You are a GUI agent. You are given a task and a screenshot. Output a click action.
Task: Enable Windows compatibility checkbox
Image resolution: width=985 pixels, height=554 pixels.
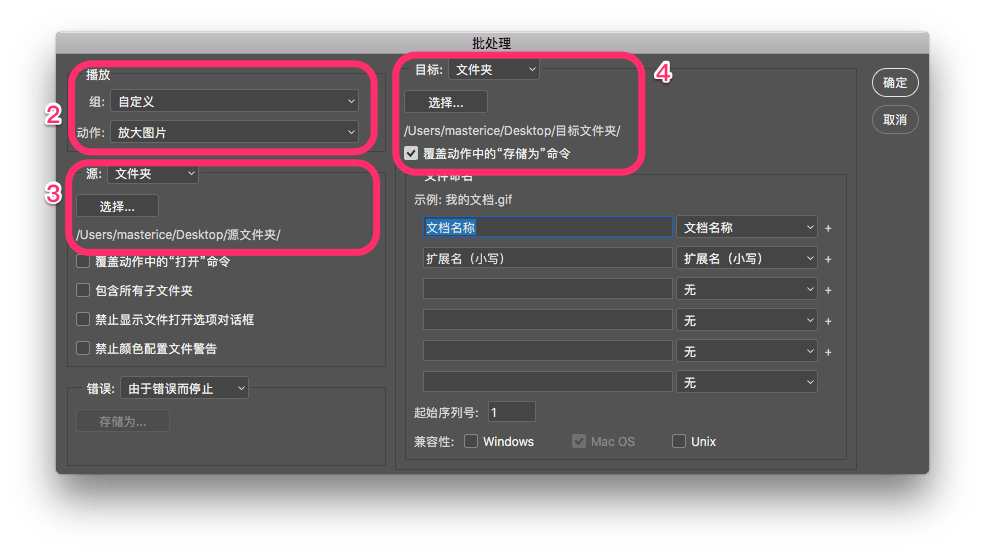[471, 441]
